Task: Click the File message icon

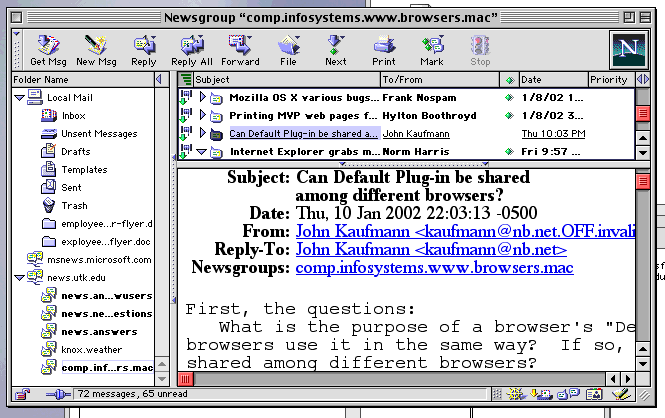Action: [288, 48]
